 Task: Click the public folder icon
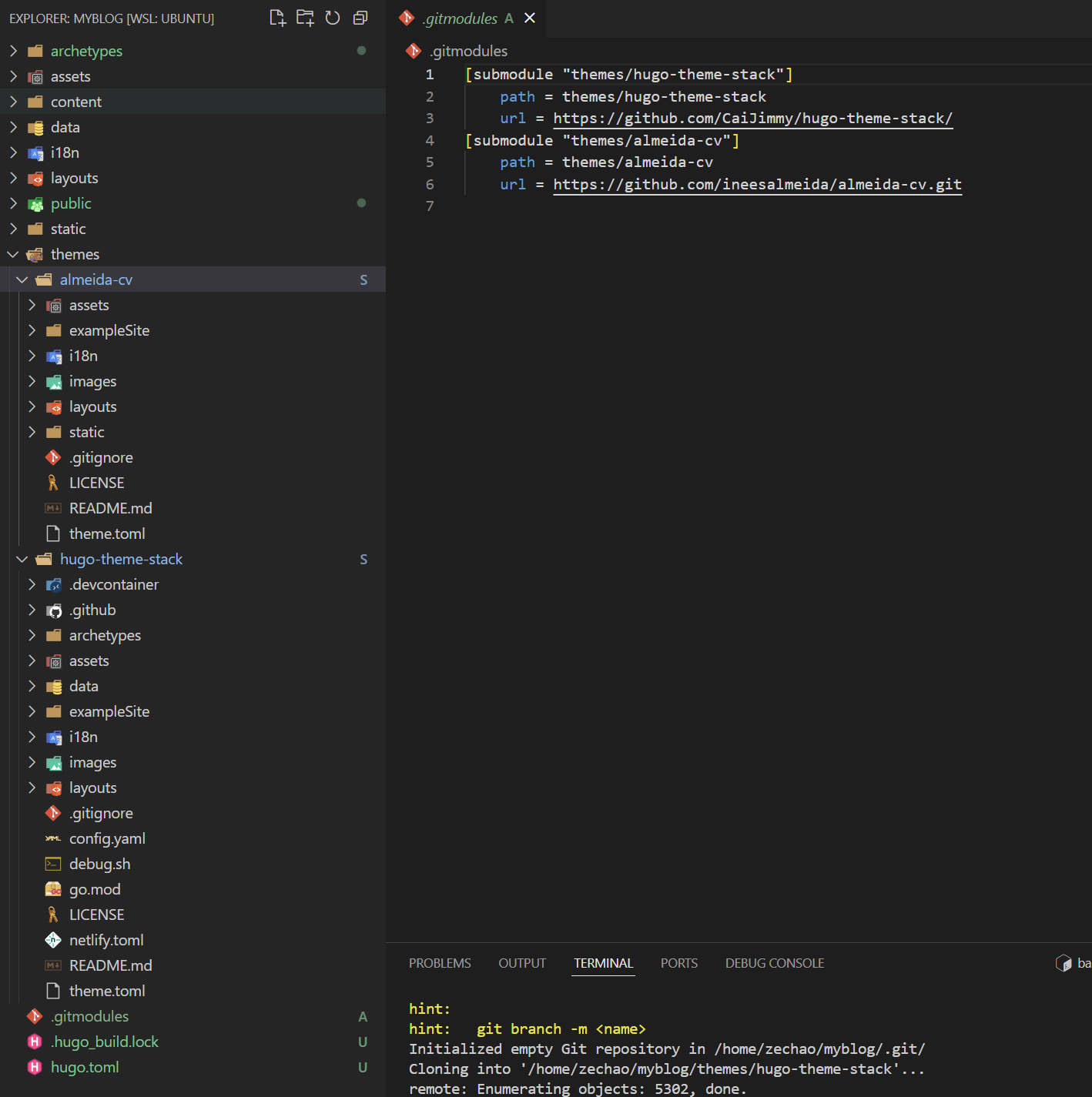35,203
